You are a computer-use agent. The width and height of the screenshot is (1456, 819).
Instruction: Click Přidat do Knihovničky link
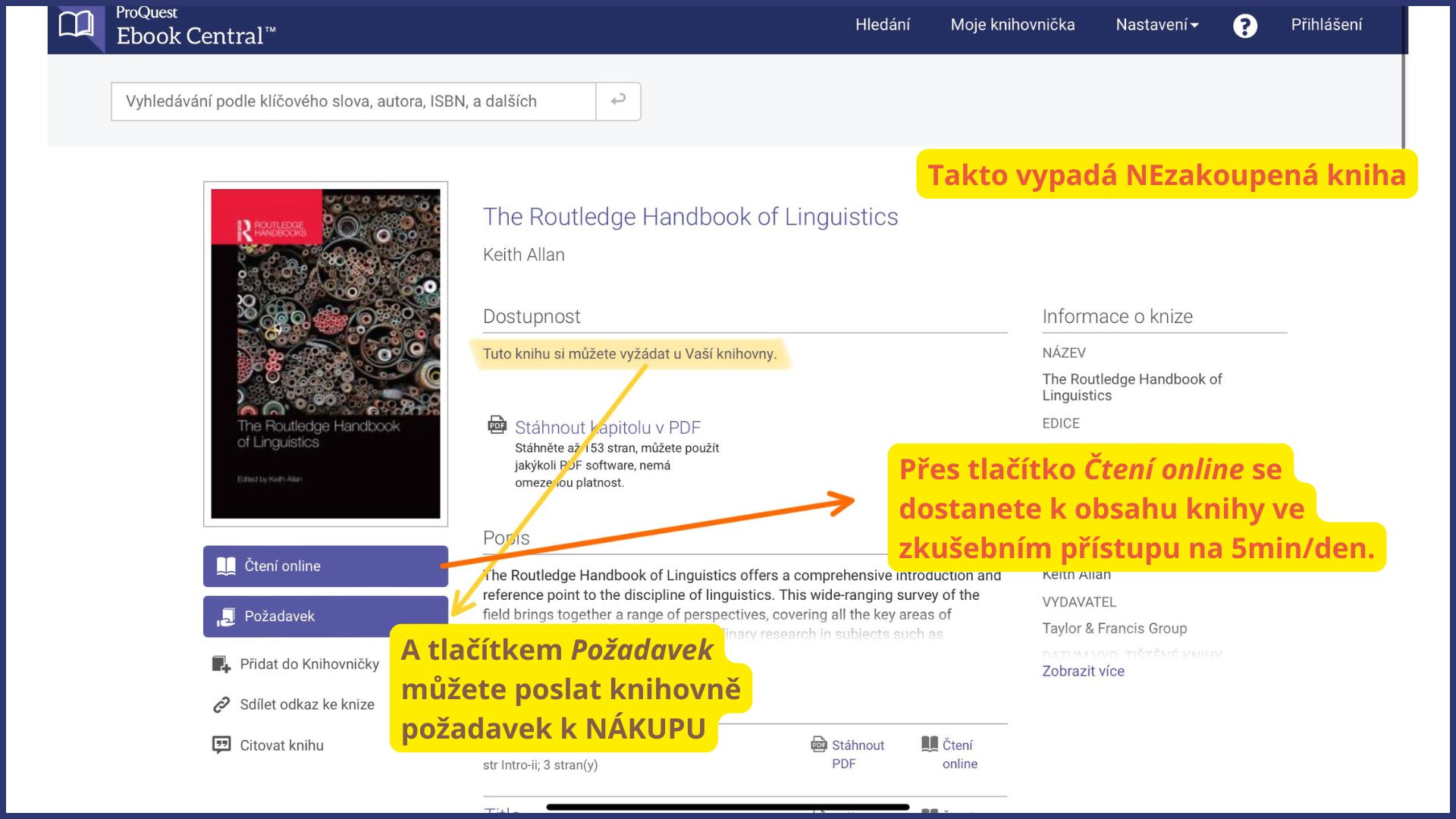pos(309,664)
